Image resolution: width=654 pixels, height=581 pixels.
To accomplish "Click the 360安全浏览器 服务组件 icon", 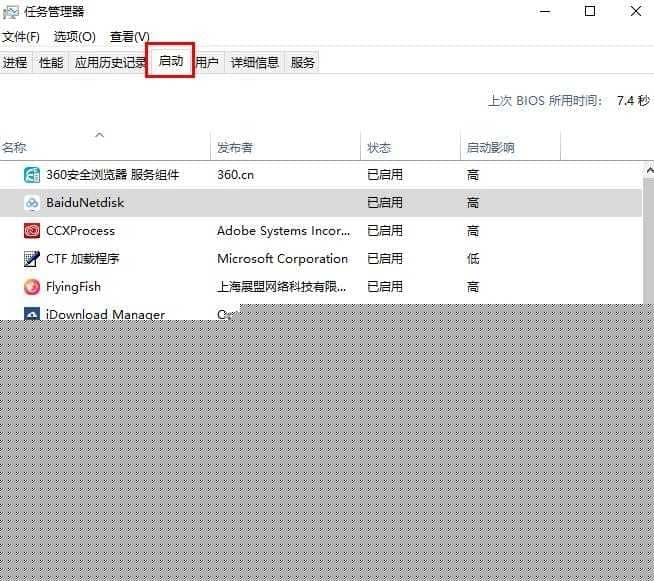I will (32, 175).
